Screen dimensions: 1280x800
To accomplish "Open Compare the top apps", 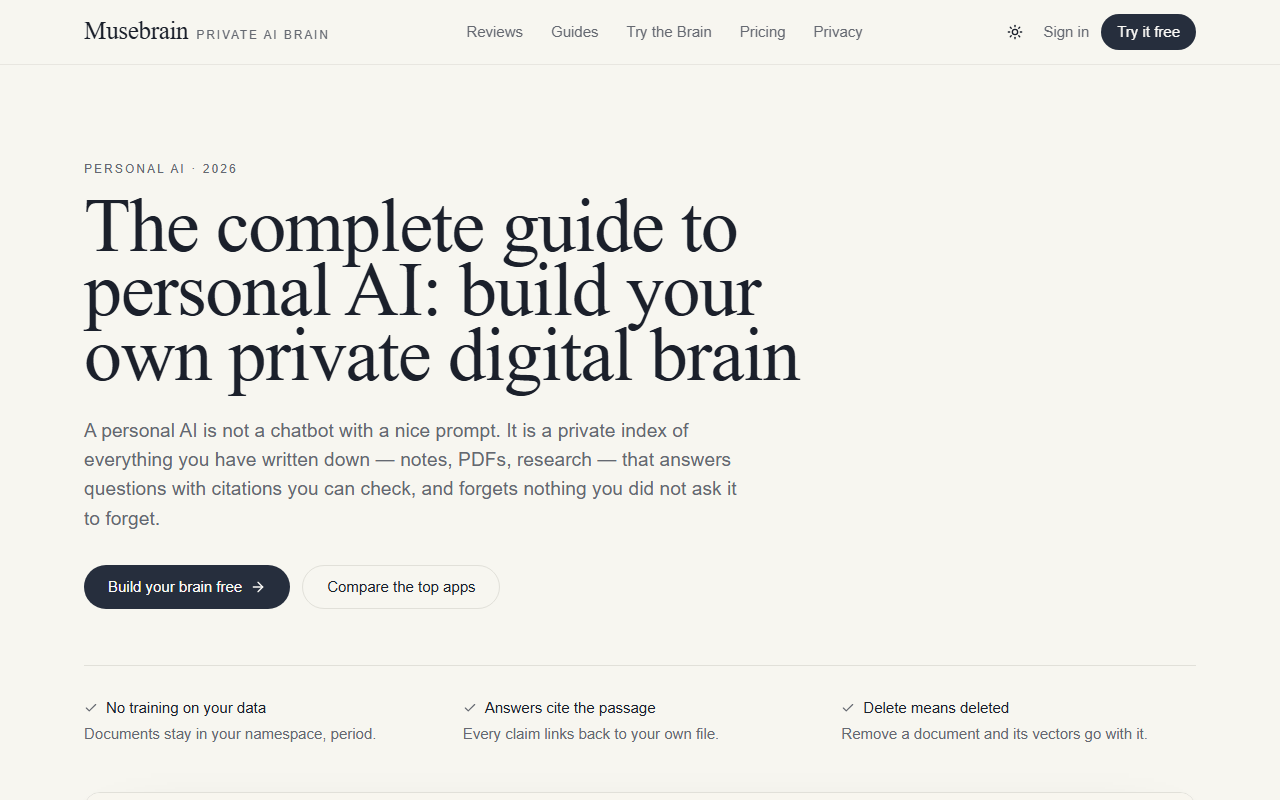I will click(401, 587).
